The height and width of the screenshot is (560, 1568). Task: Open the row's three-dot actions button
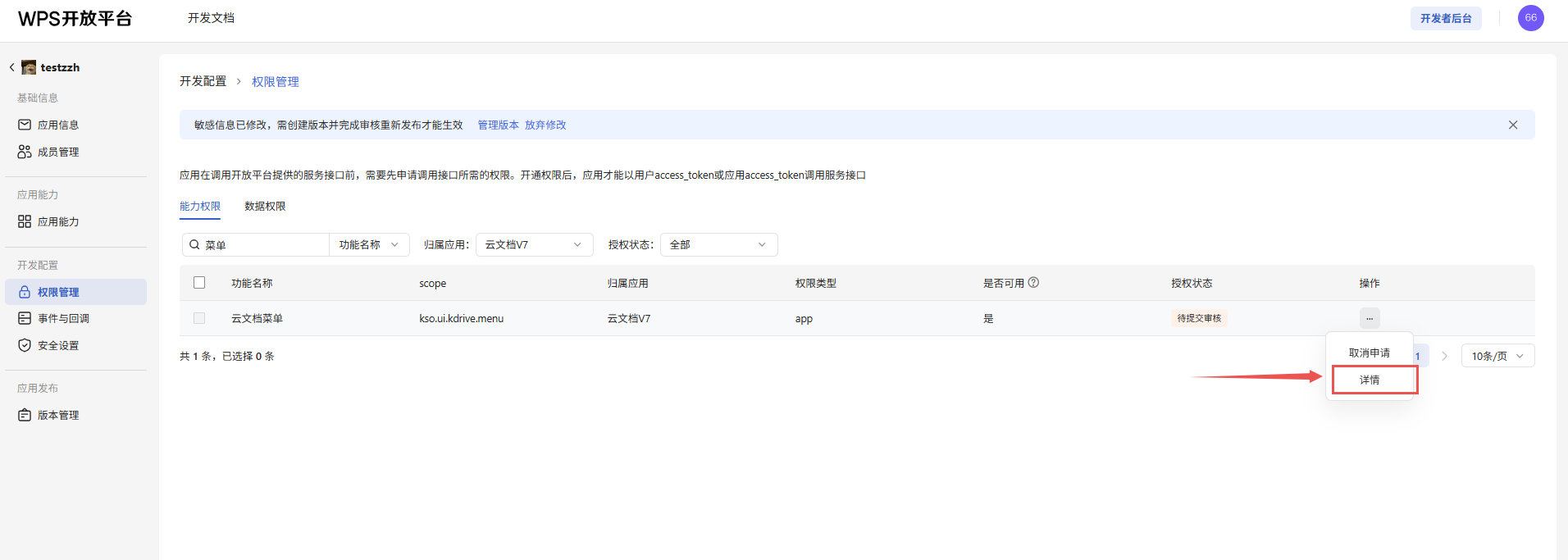tap(1369, 318)
